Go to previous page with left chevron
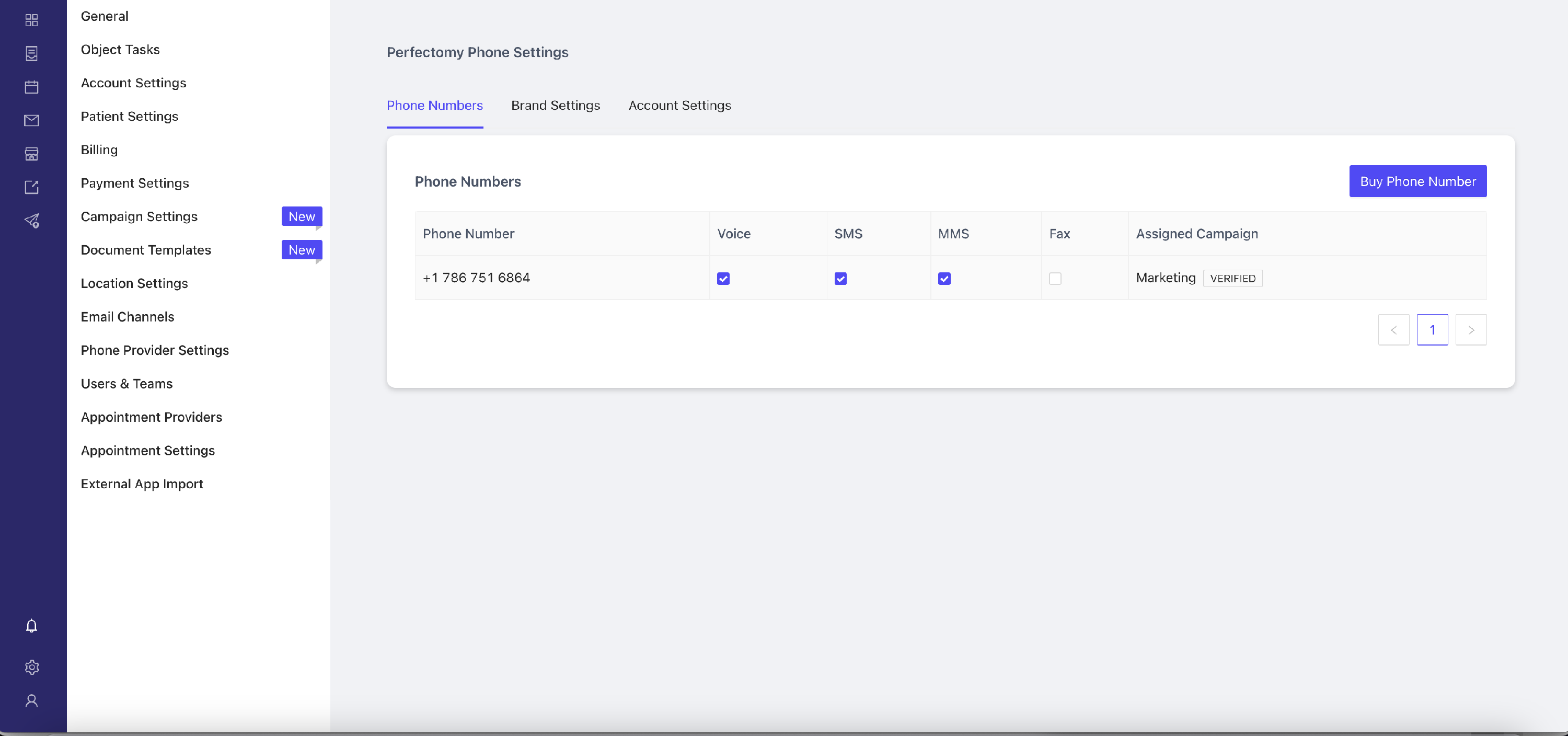The height and width of the screenshot is (736, 1568). pos(1393,330)
